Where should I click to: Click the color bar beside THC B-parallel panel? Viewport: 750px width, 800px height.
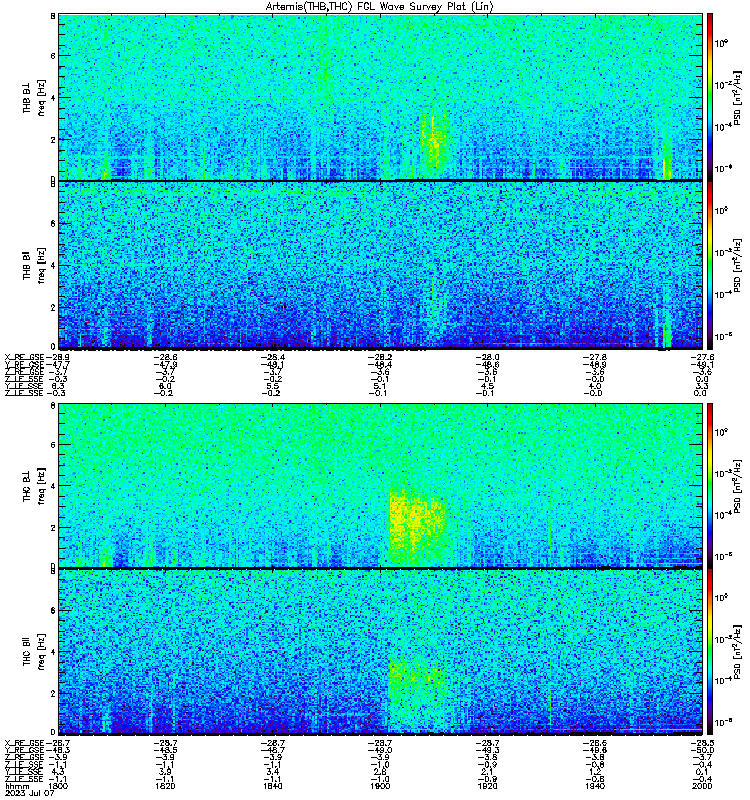(x=710, y=652)
